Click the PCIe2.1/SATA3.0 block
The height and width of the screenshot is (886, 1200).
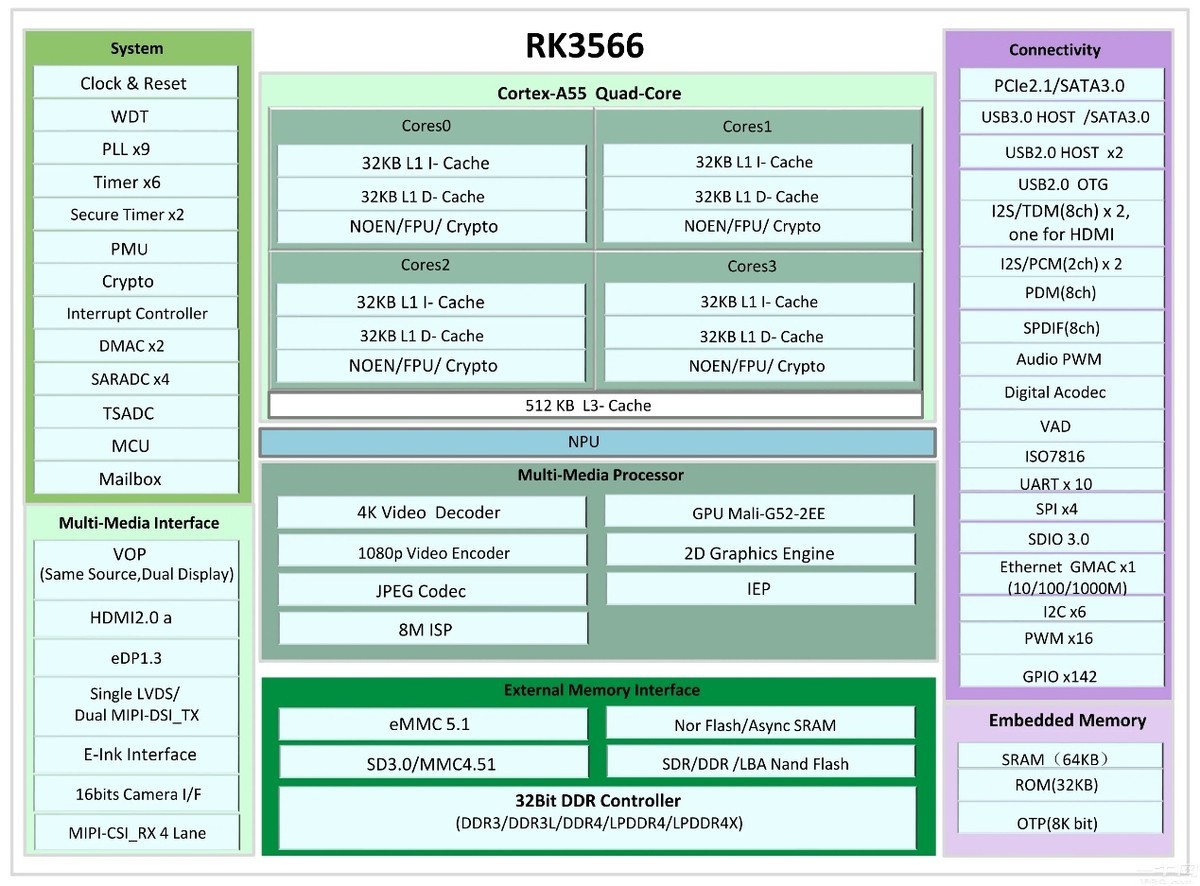(1062, 85)
